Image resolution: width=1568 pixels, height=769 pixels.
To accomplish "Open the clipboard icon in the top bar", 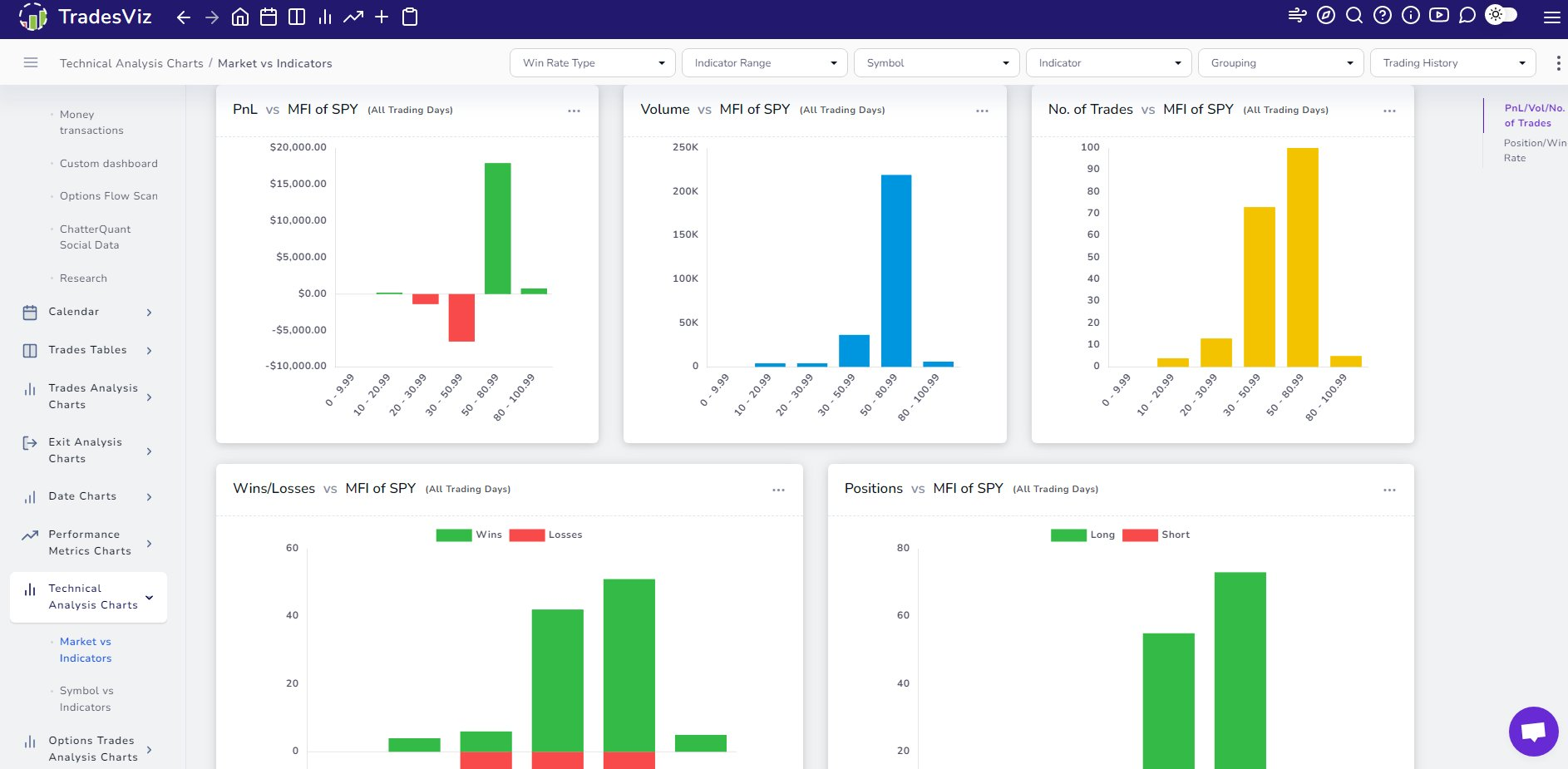I will tap(410, 17).
